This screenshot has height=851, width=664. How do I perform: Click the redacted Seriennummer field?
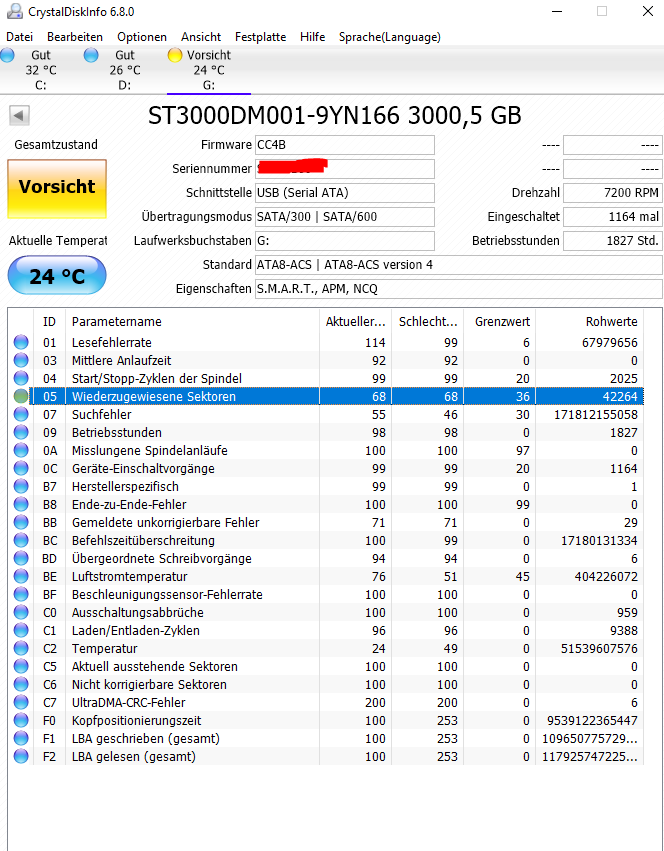[x=345, y=169]
